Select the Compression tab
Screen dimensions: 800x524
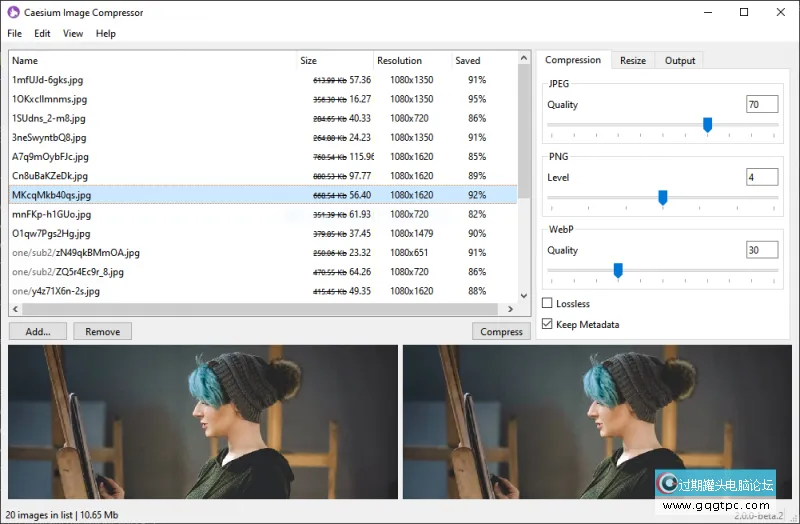(573, 60)
